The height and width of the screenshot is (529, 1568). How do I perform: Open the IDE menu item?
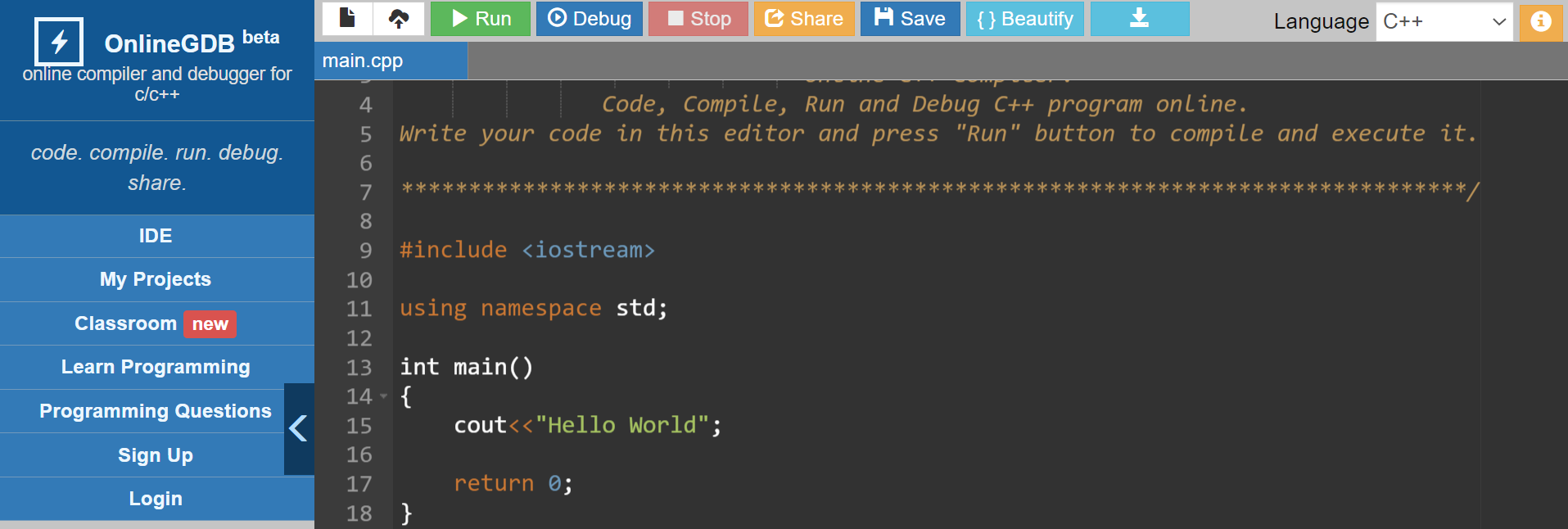pos(156,236)
